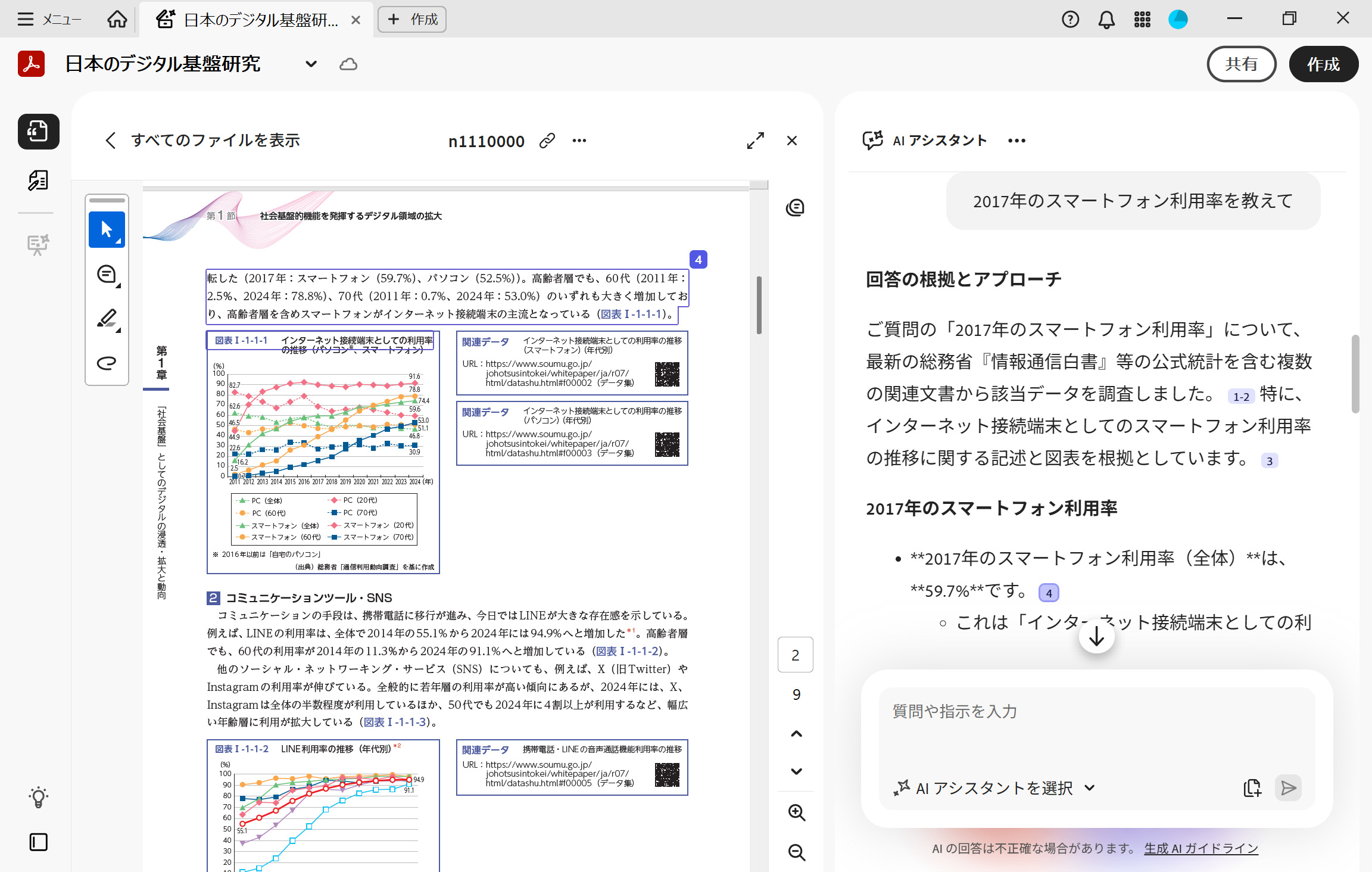Select the arrow selection tool
This screenshot has height=872, width=1372.
[x=107, y=229]
